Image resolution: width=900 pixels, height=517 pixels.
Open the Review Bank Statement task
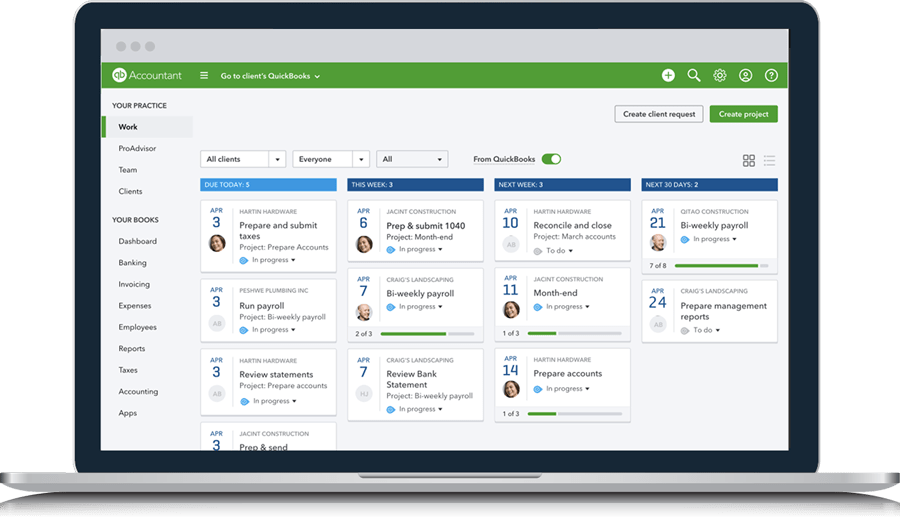pos(412,379)
